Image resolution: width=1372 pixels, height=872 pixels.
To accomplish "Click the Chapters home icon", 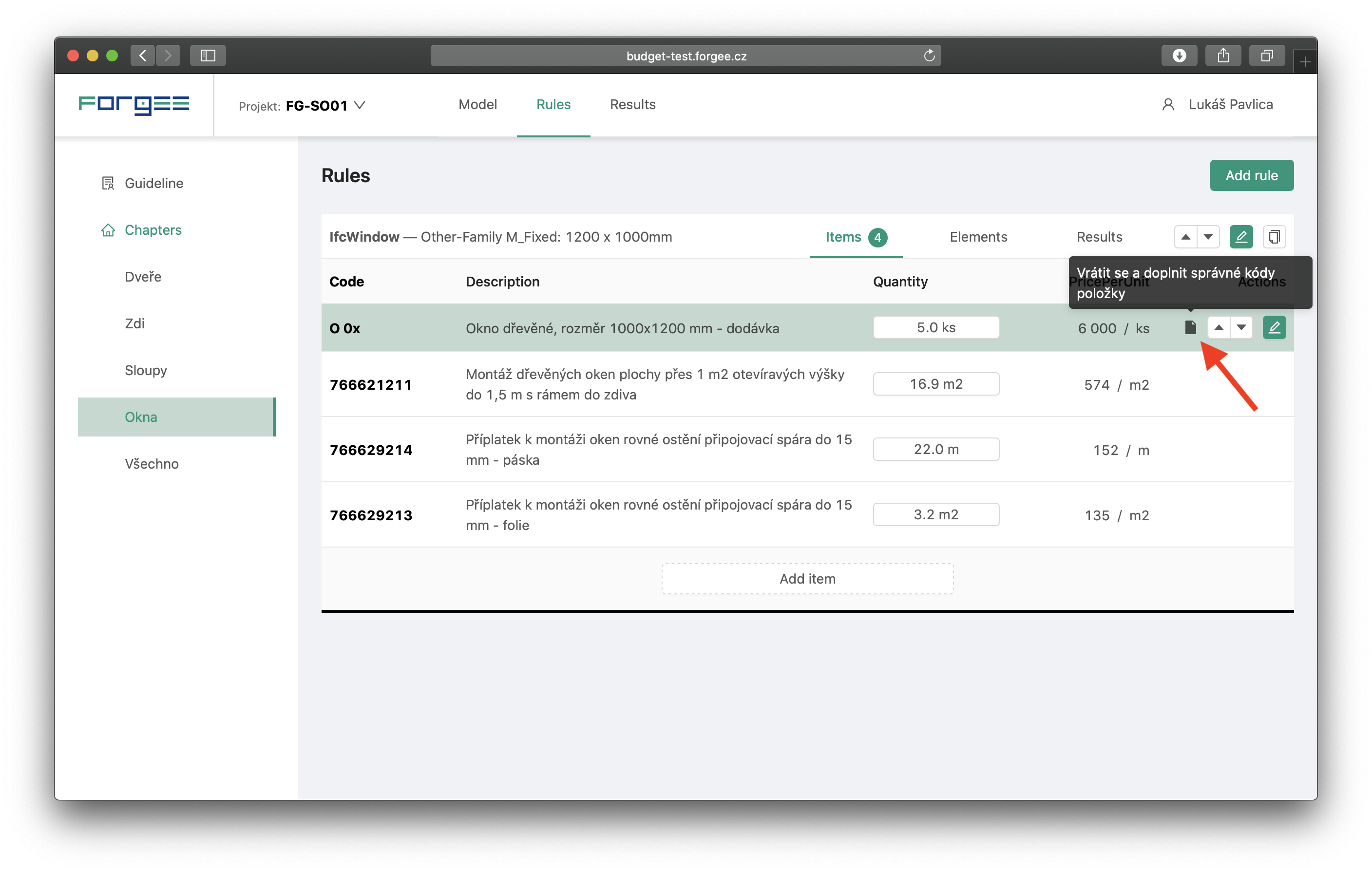I will pos(108,230).
